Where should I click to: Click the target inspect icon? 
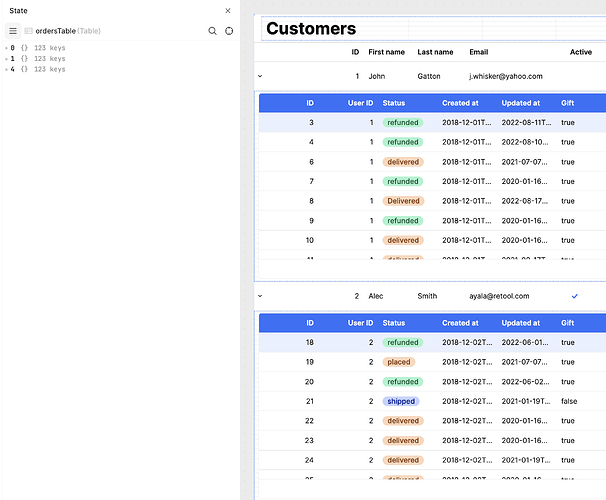[229, 31]
